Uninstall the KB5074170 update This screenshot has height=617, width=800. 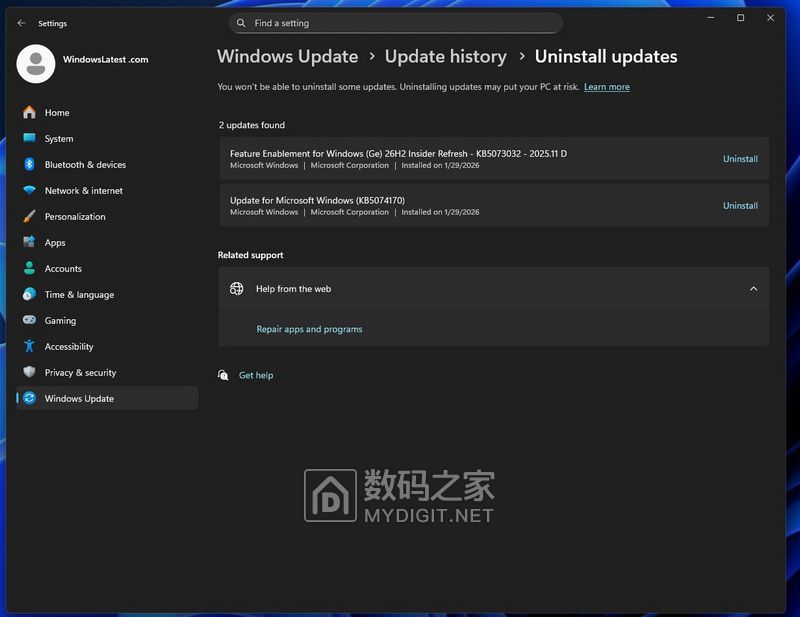coord(740,206)
